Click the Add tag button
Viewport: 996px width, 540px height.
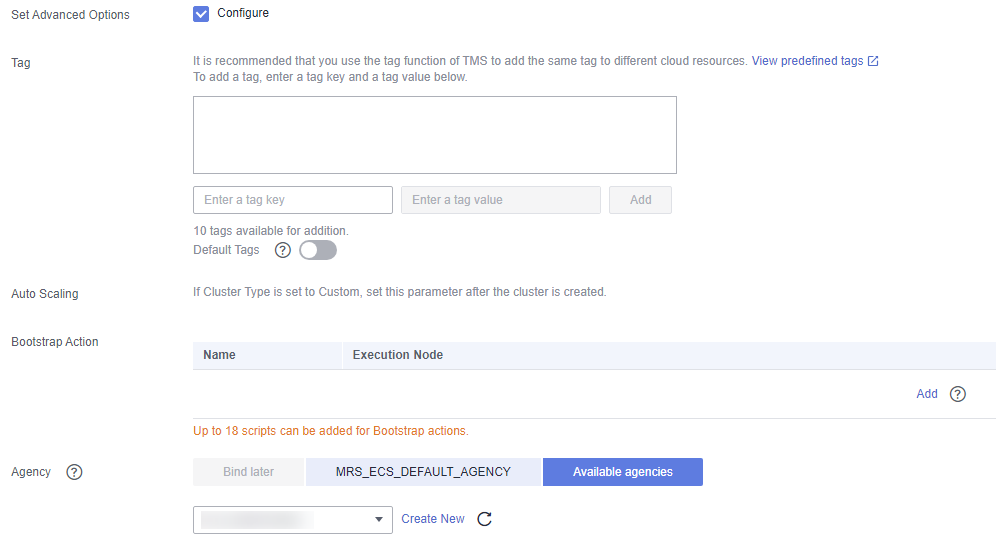coord(640,200)
